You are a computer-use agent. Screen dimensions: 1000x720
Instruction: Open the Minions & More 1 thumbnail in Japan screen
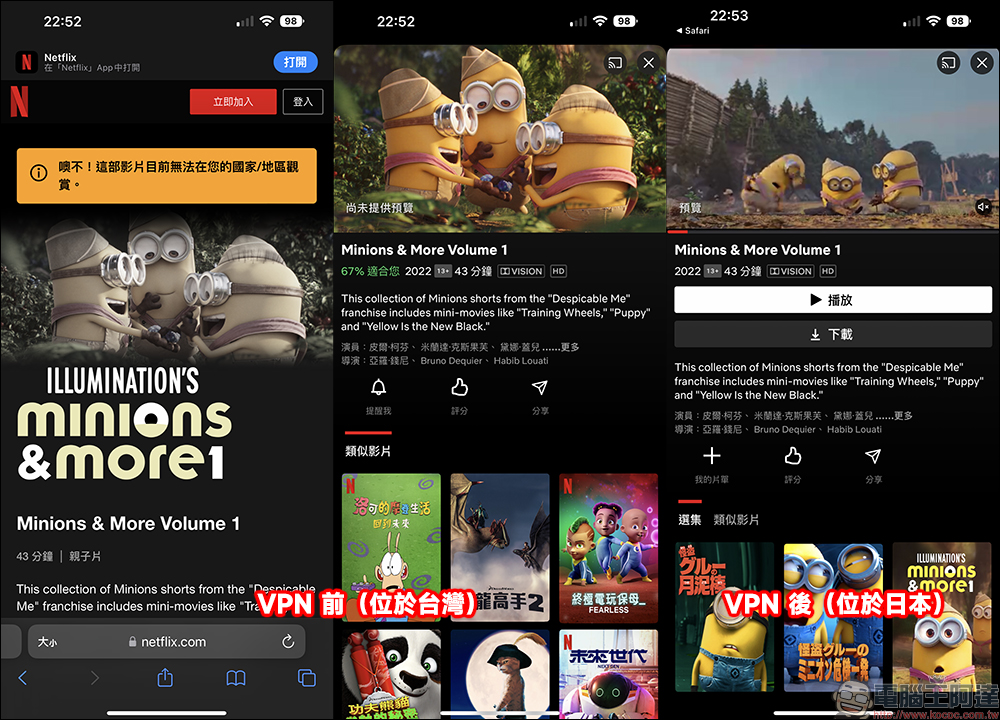(x=941, y=617)
